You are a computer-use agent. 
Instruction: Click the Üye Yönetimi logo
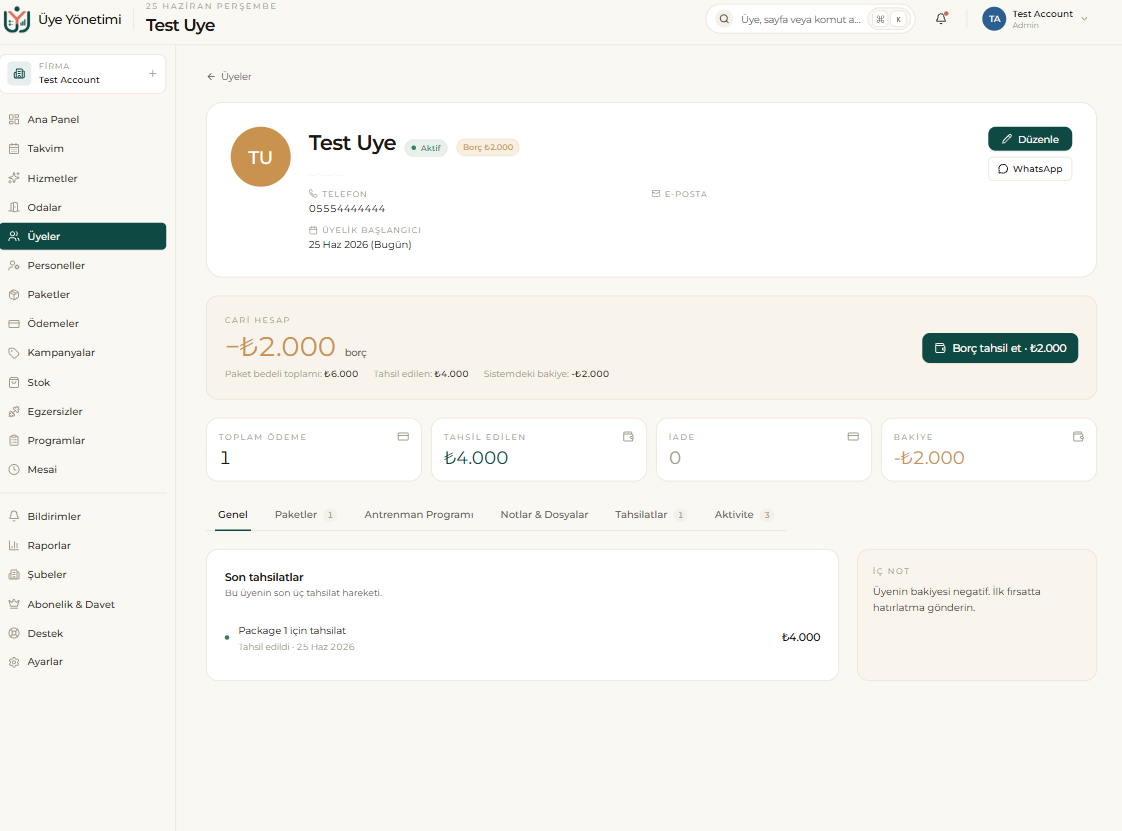point(16,19)
